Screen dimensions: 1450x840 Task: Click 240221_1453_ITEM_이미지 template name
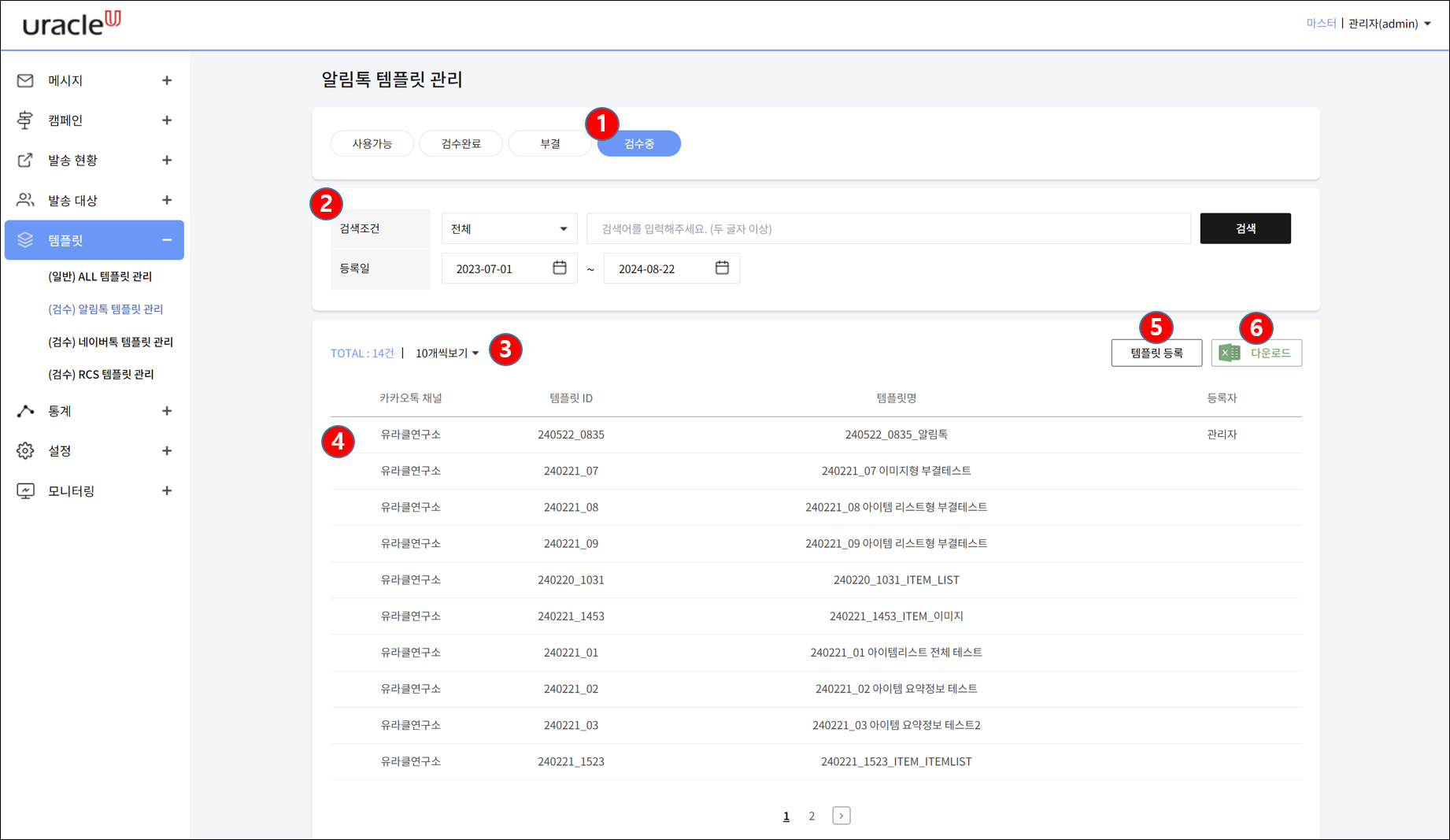pyautogui.click(x=896, y=616)
